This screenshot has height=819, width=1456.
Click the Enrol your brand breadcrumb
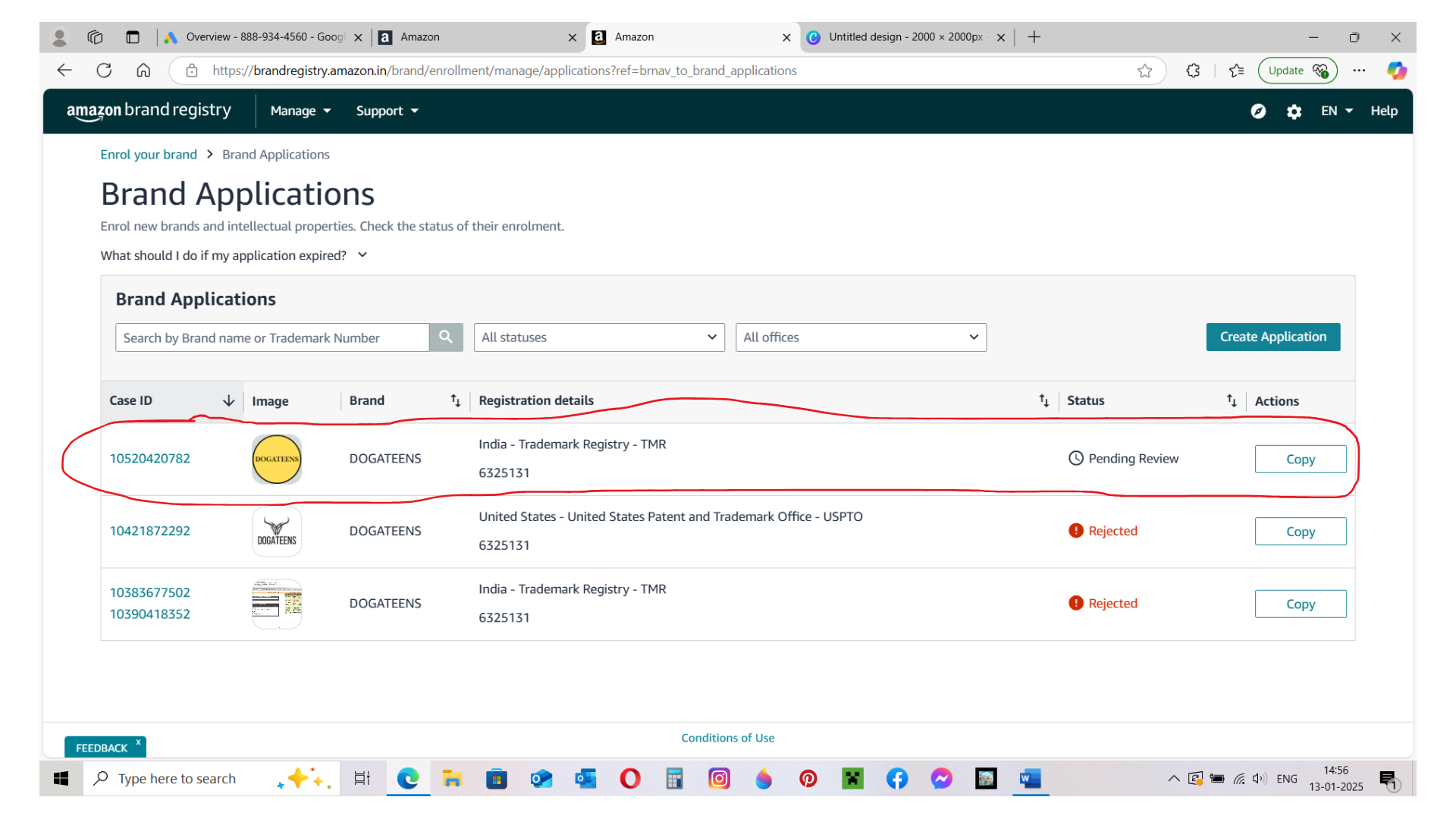point(149,155)
